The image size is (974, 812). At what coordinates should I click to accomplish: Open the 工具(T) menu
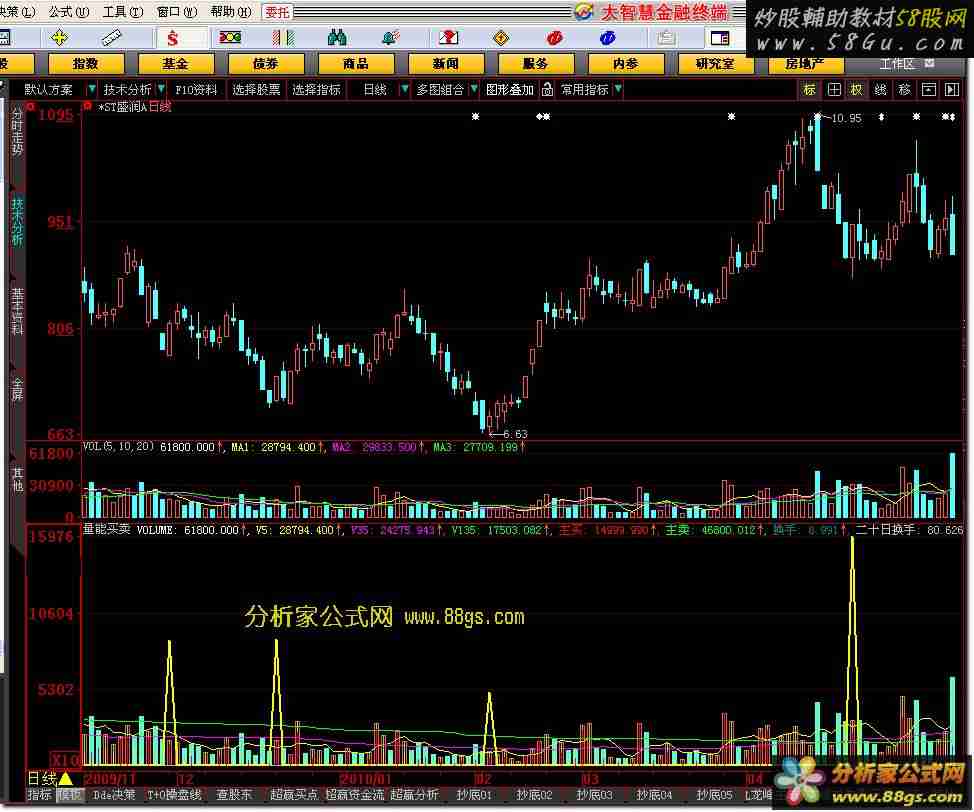[x=123, y=11]
